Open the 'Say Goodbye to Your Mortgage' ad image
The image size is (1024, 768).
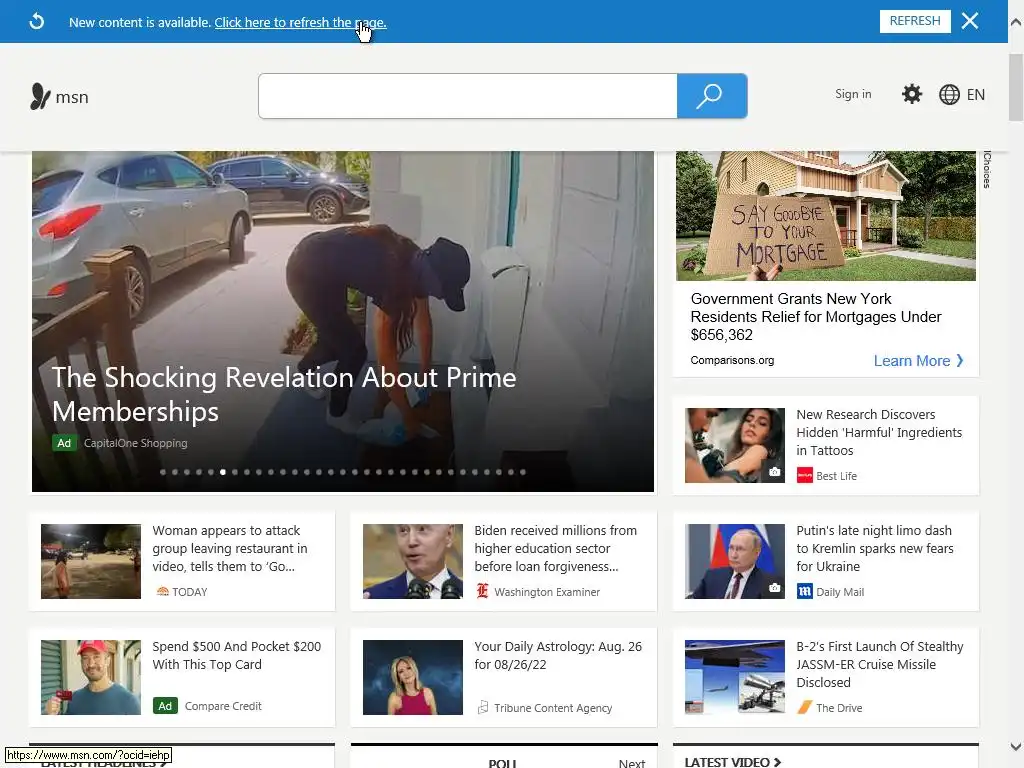[825, 216]
